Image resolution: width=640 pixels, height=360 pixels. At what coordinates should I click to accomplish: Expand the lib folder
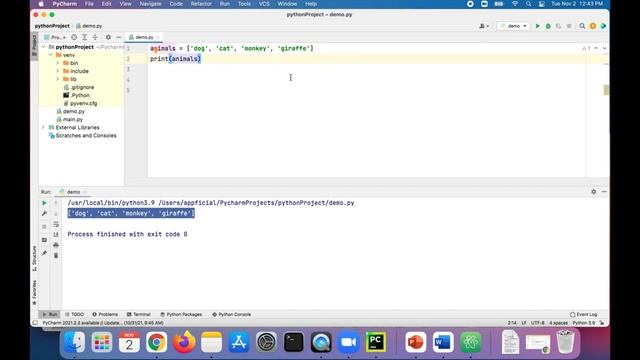[58, 79]
